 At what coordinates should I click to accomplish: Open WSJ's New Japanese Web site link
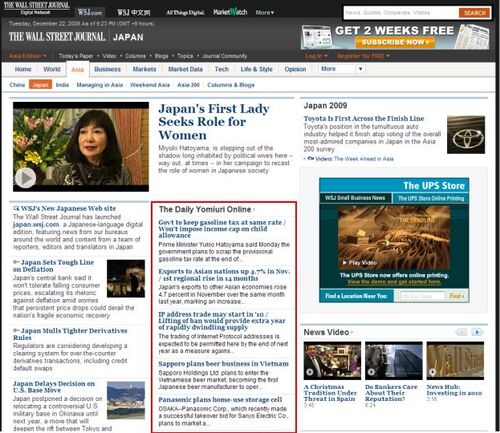tap(68, 208)
